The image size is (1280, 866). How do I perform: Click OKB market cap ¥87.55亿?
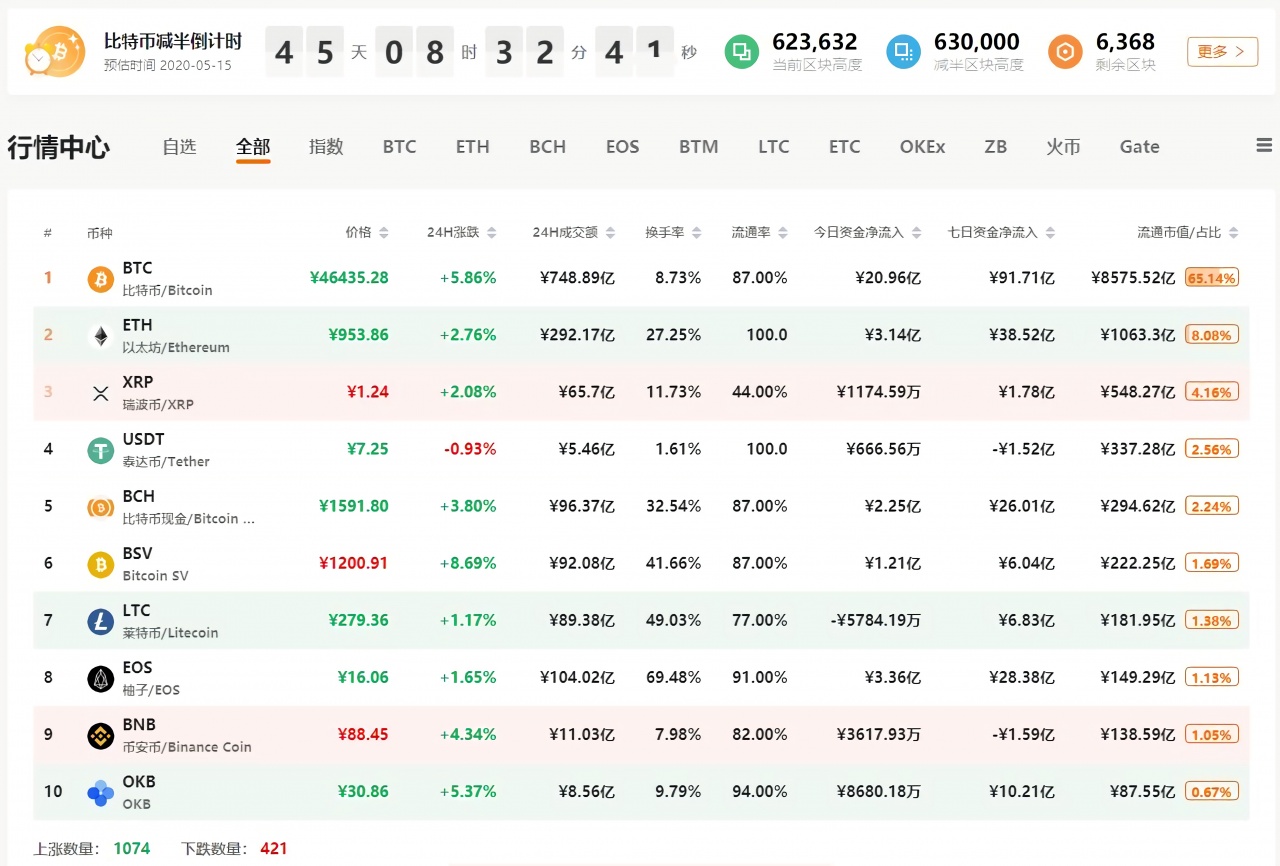click(1142, 791)
